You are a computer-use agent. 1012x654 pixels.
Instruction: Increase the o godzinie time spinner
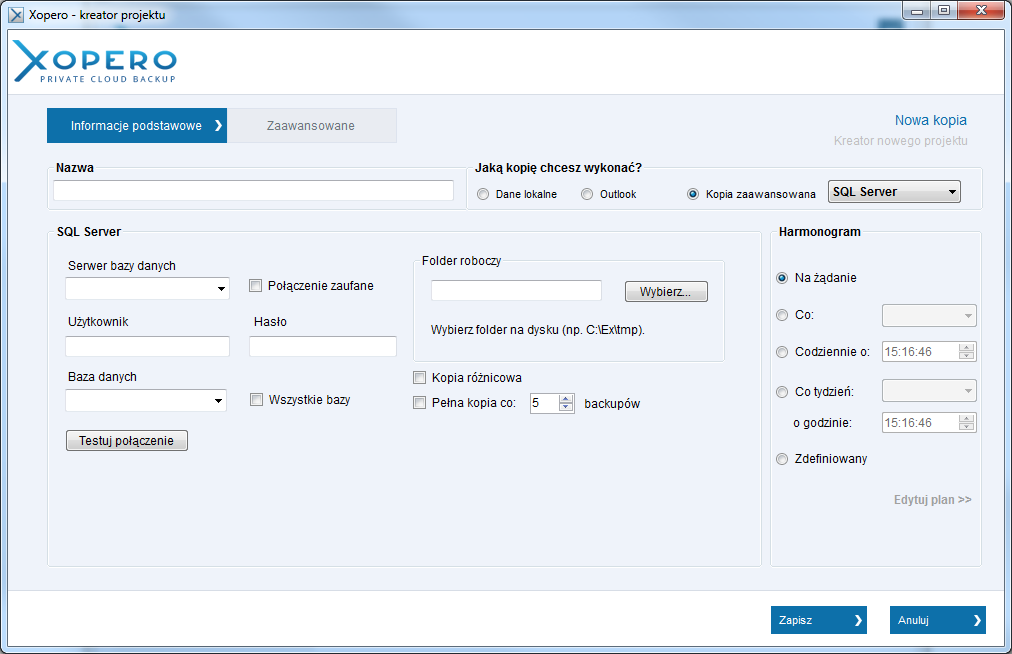pyautogui.click(x=966, y=418)
